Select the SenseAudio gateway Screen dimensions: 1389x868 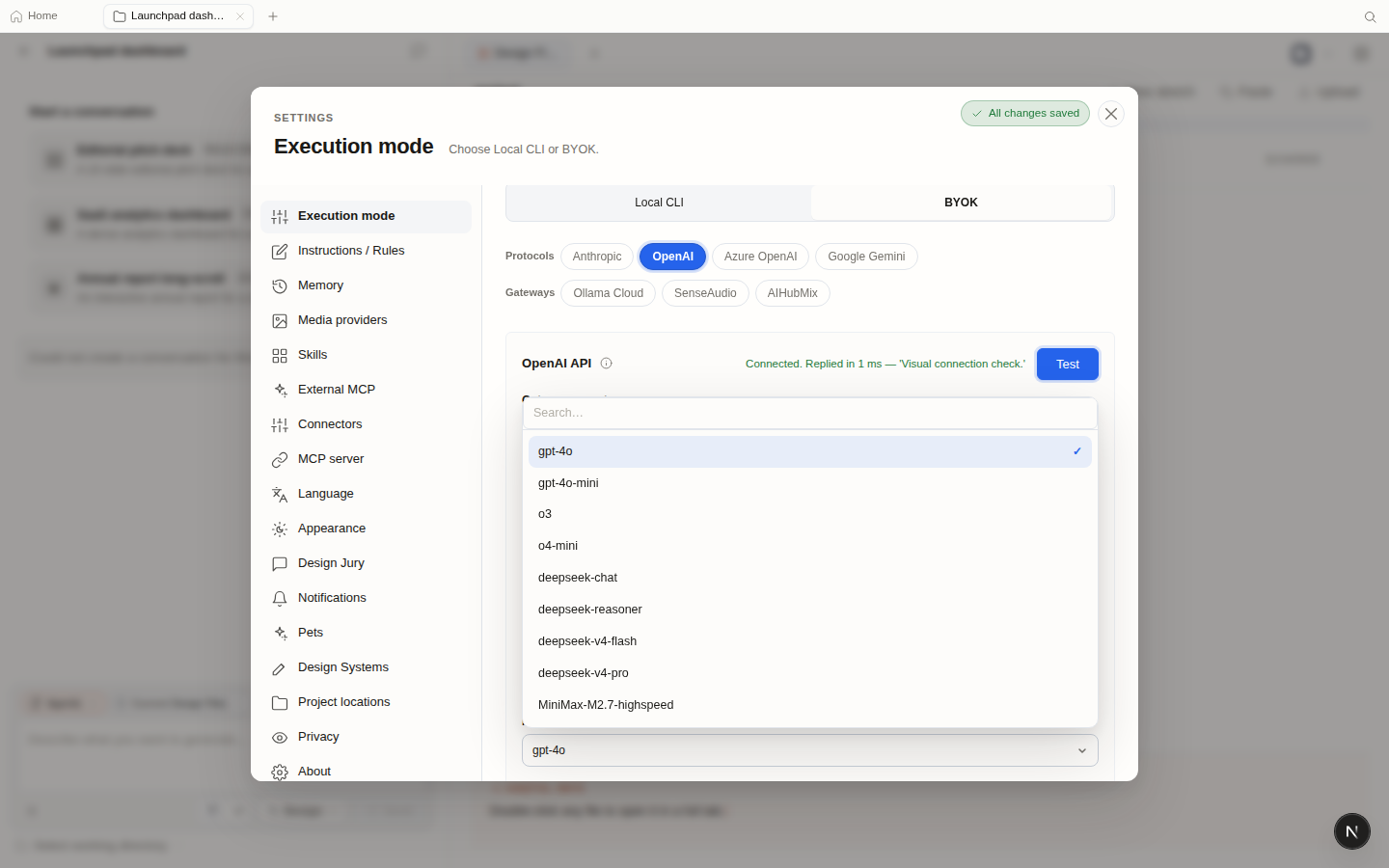[705, 293]
